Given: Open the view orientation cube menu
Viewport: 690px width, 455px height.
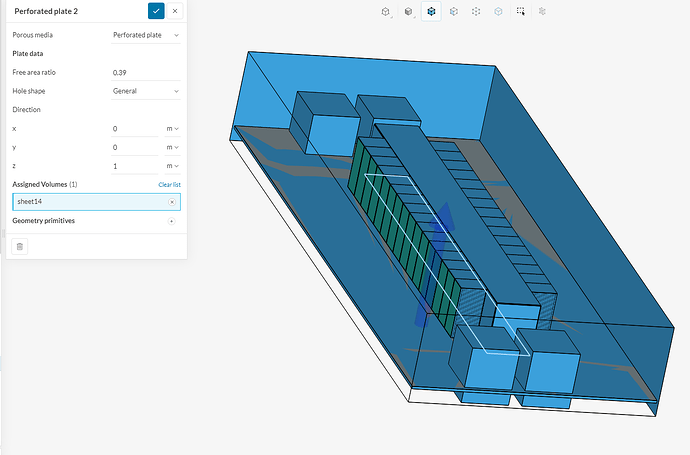Looking at the screenshot, I should coord(386,12).
